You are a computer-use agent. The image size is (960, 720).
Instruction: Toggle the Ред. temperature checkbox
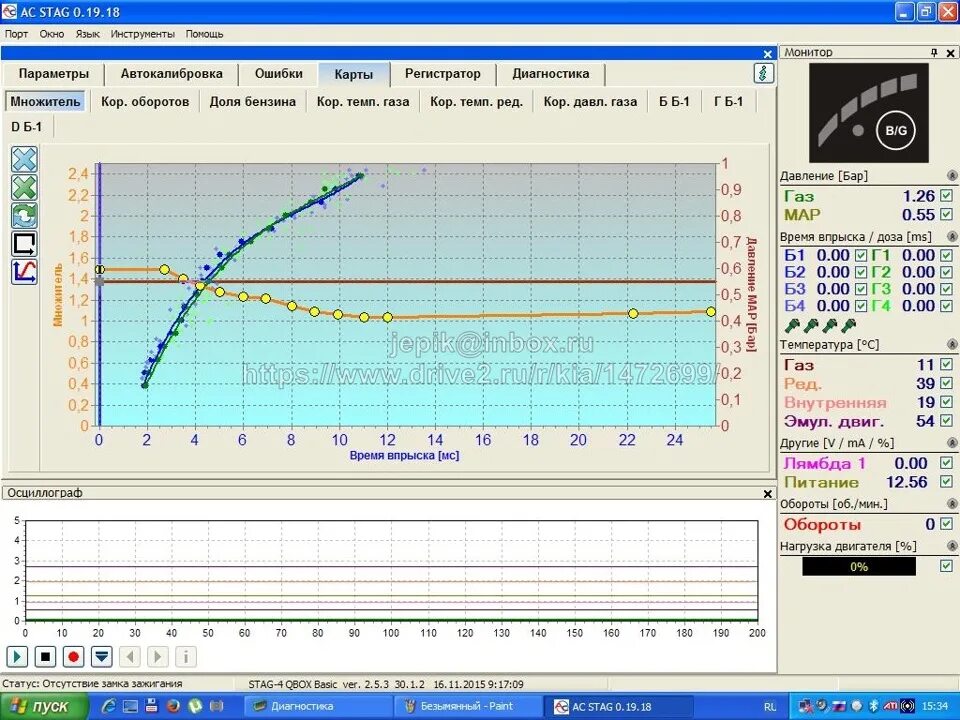tap(947, 383)
